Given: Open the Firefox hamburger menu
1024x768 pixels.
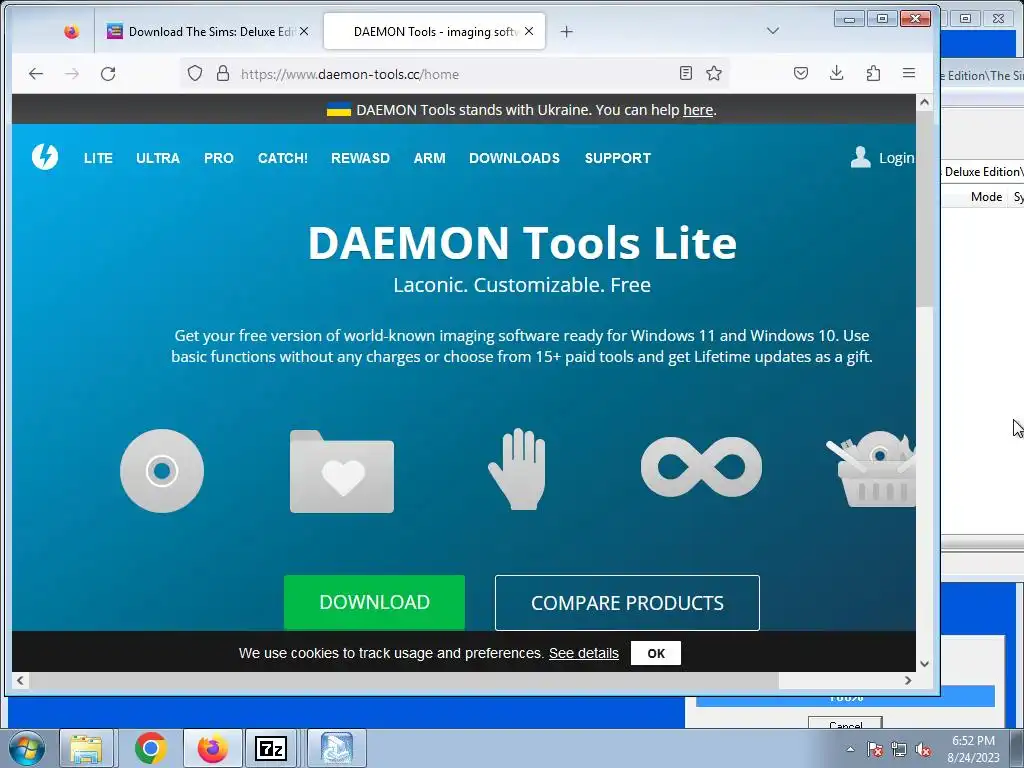Looking at the screenshot, I should 908,73.
